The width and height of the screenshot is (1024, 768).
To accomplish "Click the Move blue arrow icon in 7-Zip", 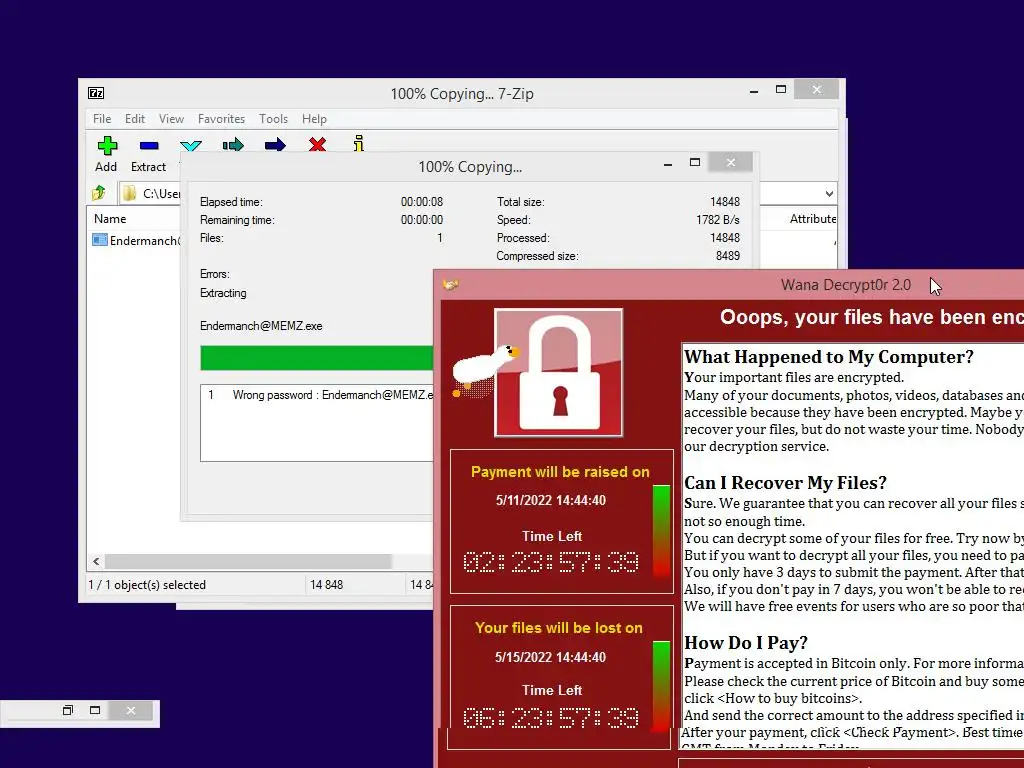I will click(275, 144).
